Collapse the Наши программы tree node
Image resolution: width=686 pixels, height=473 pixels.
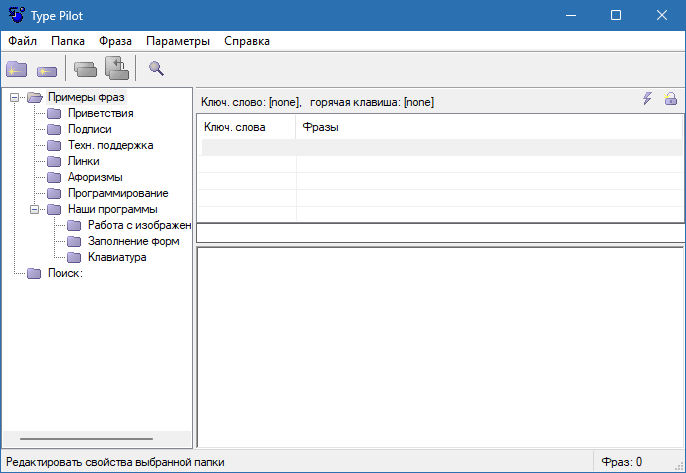point(34,210)
